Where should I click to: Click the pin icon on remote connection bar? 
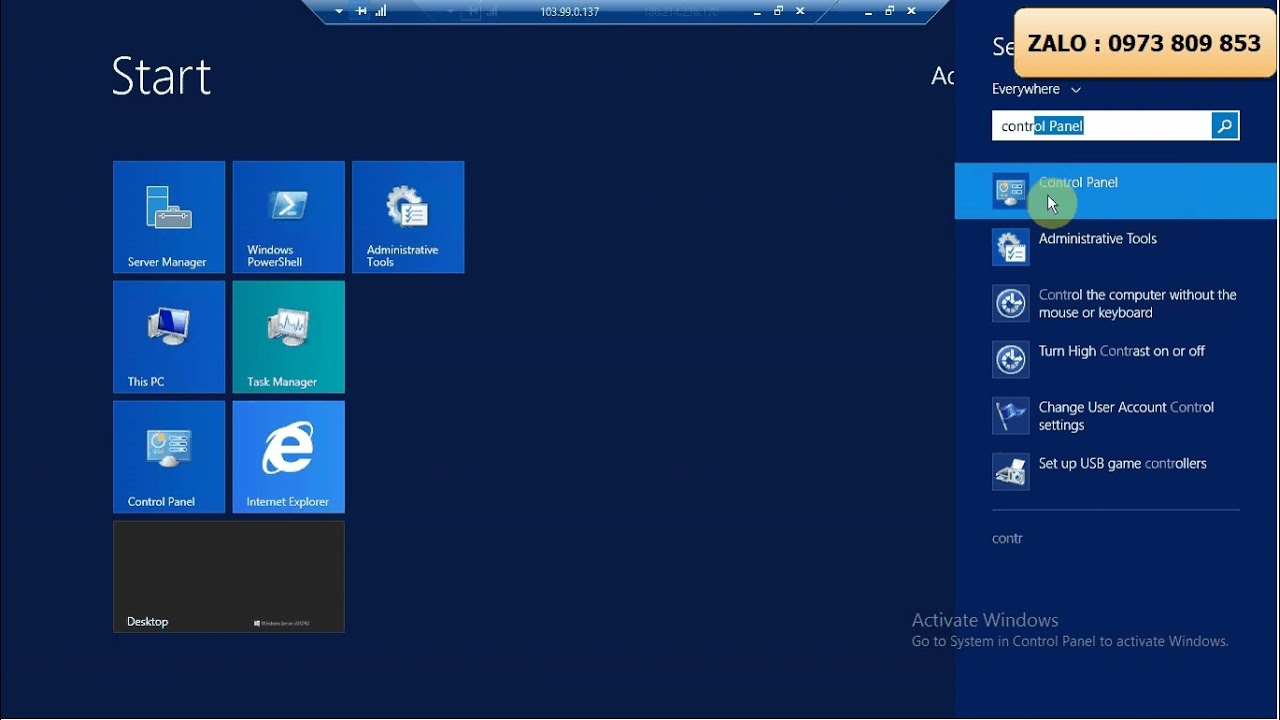(361, 11)
